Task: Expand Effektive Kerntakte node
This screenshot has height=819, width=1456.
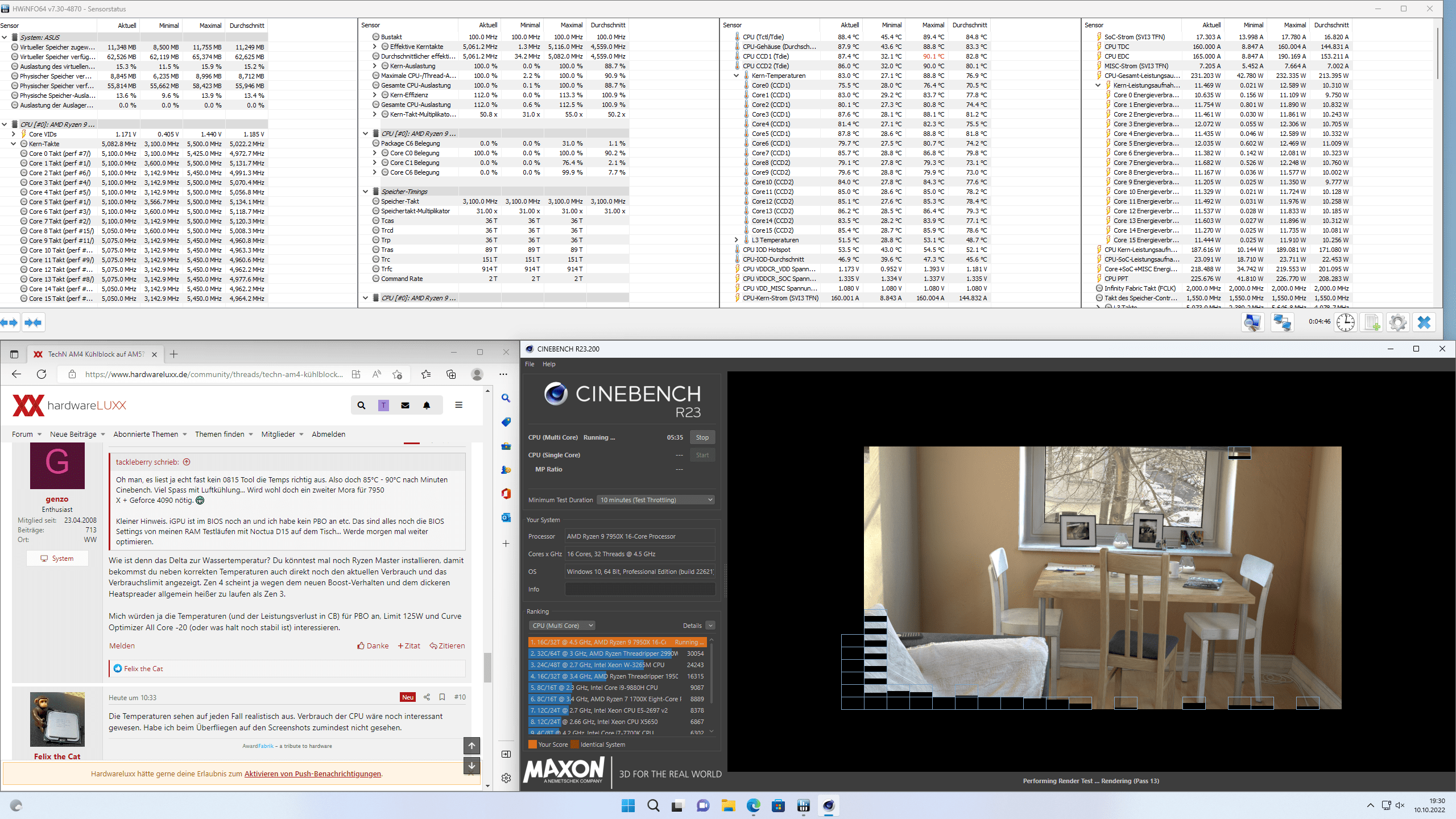Action: point(375,47)
